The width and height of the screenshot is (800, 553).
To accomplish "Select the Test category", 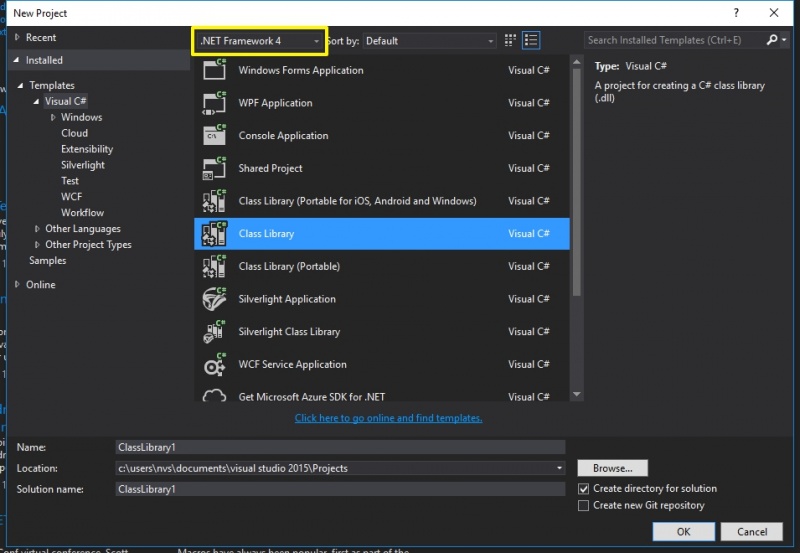I will pyautogui.click(x=70, y=181).
